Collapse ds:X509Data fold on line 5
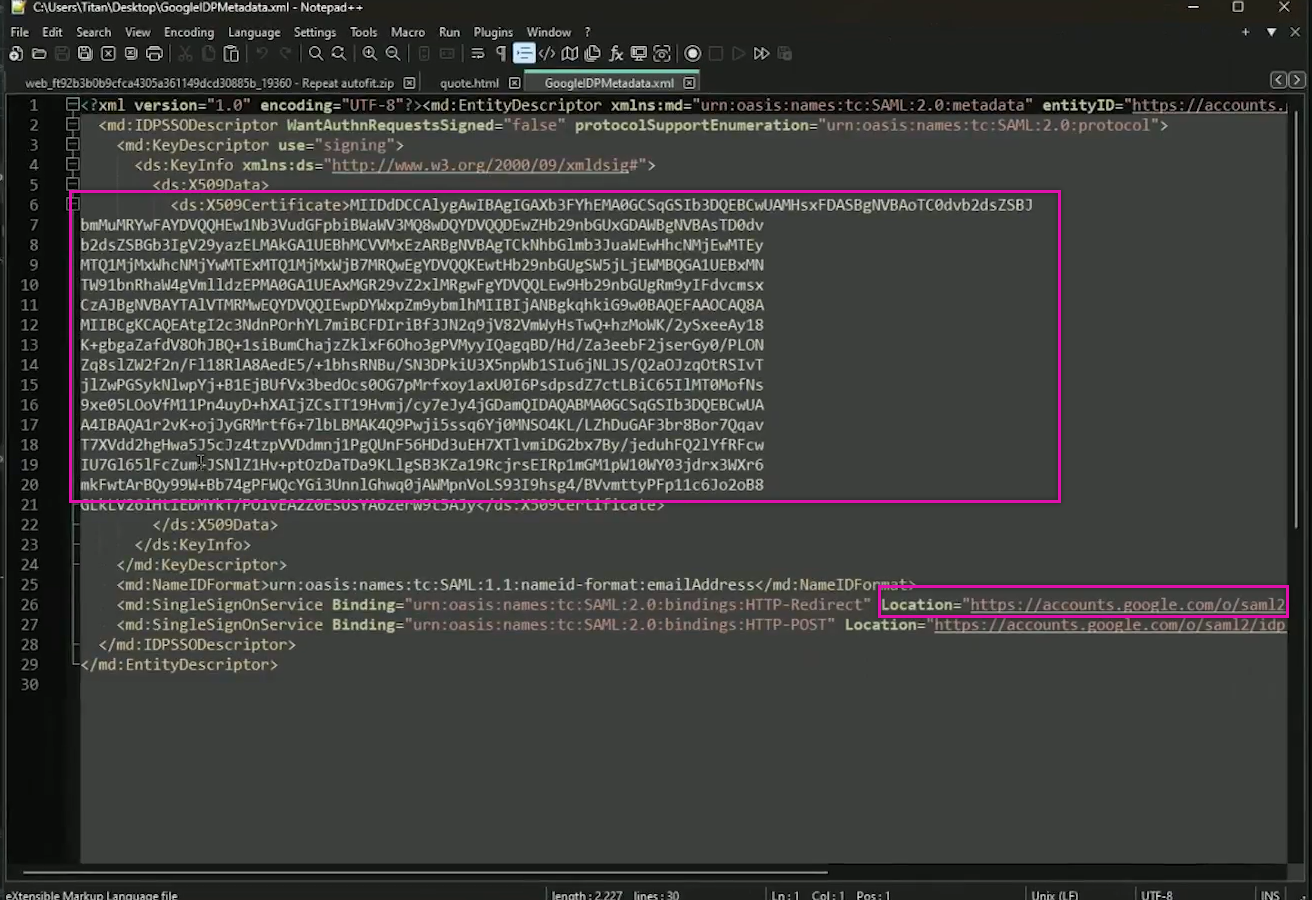The height and width of the screenshot is (900, 1312). pos(72,185)
